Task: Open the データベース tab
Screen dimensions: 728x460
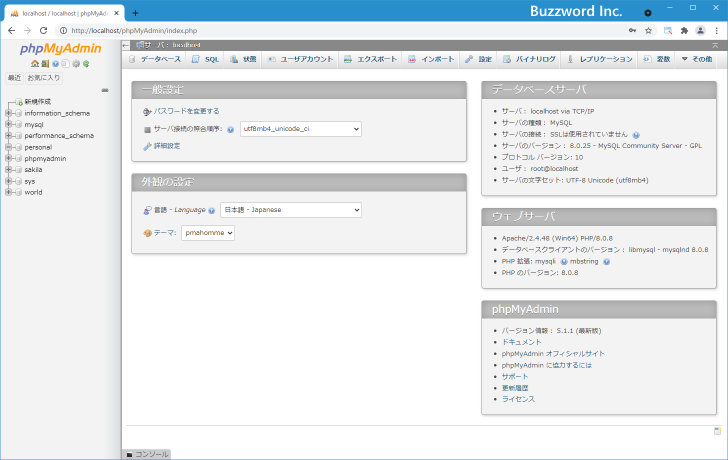Action: tap(155, 59)
